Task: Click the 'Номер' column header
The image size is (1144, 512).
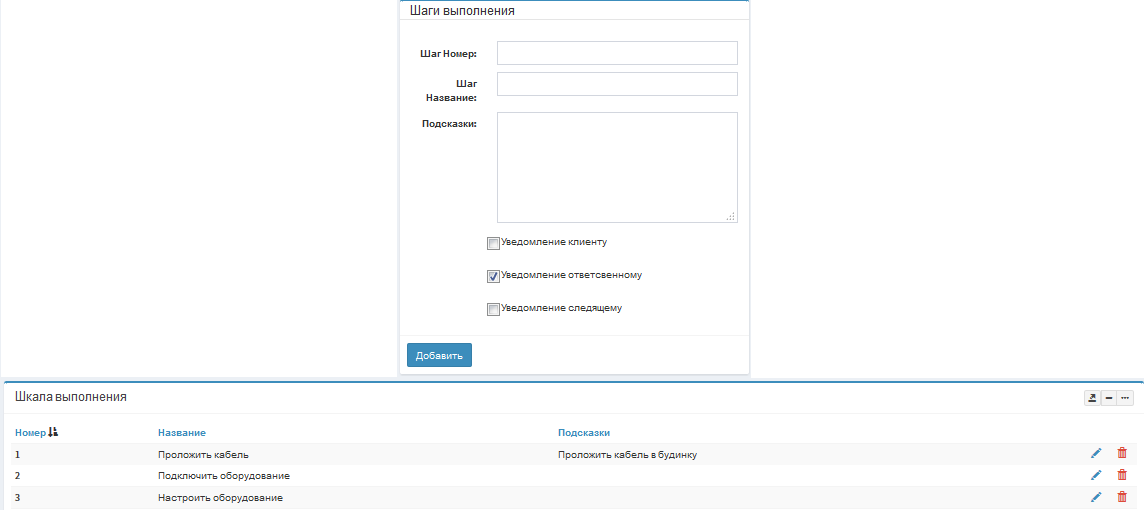Action: [30, 432]
